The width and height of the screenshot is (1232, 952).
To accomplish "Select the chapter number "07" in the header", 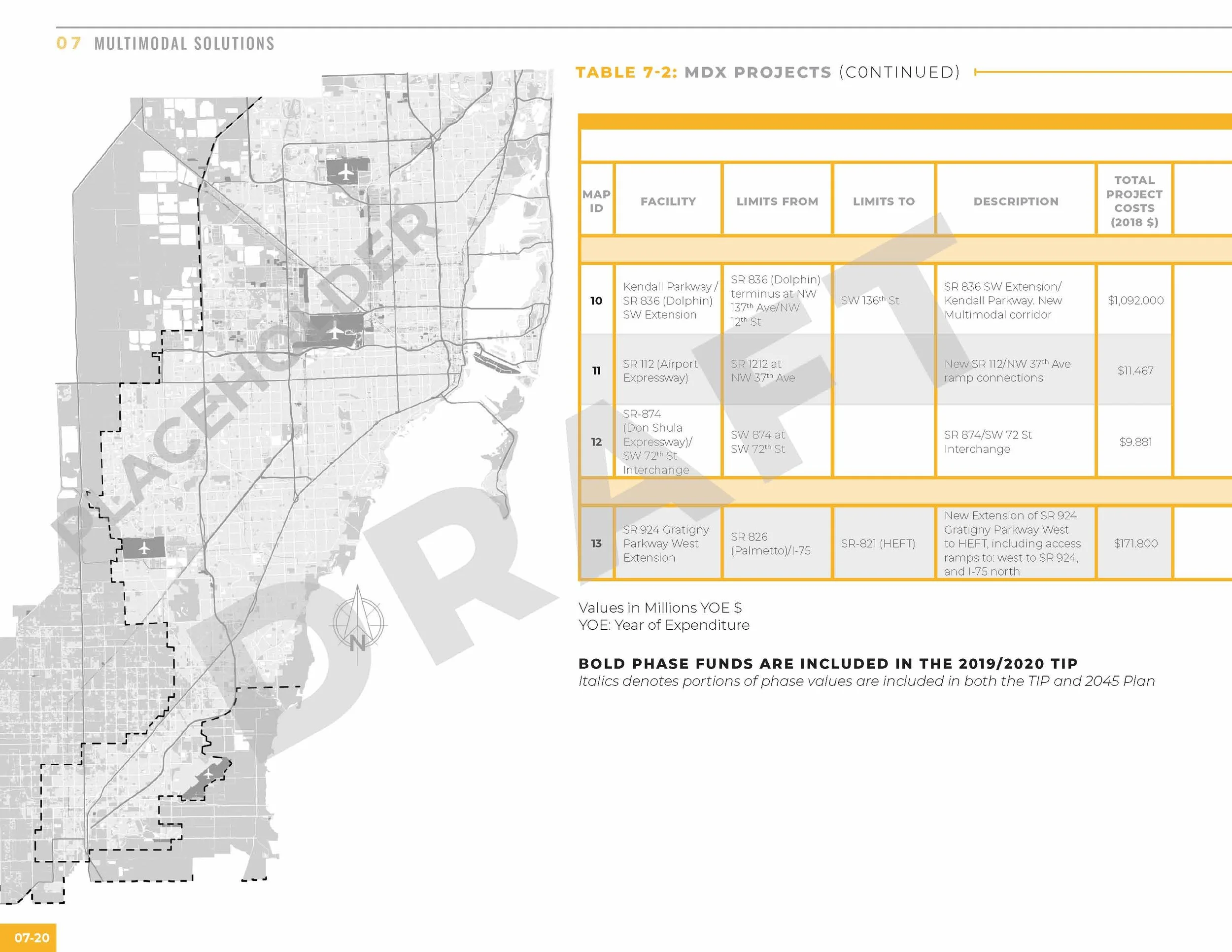I will coord(69,43).
